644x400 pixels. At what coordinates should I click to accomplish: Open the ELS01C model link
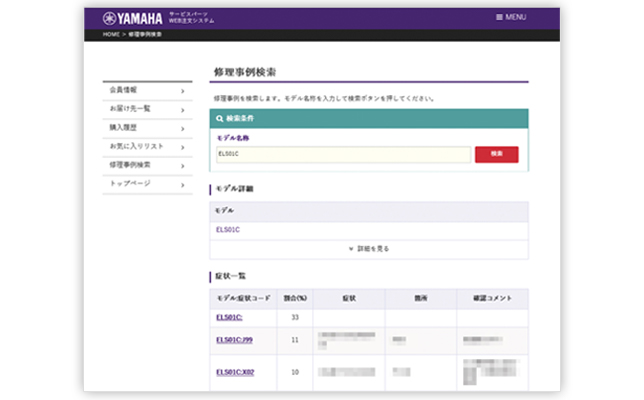(x=228, y=230)
